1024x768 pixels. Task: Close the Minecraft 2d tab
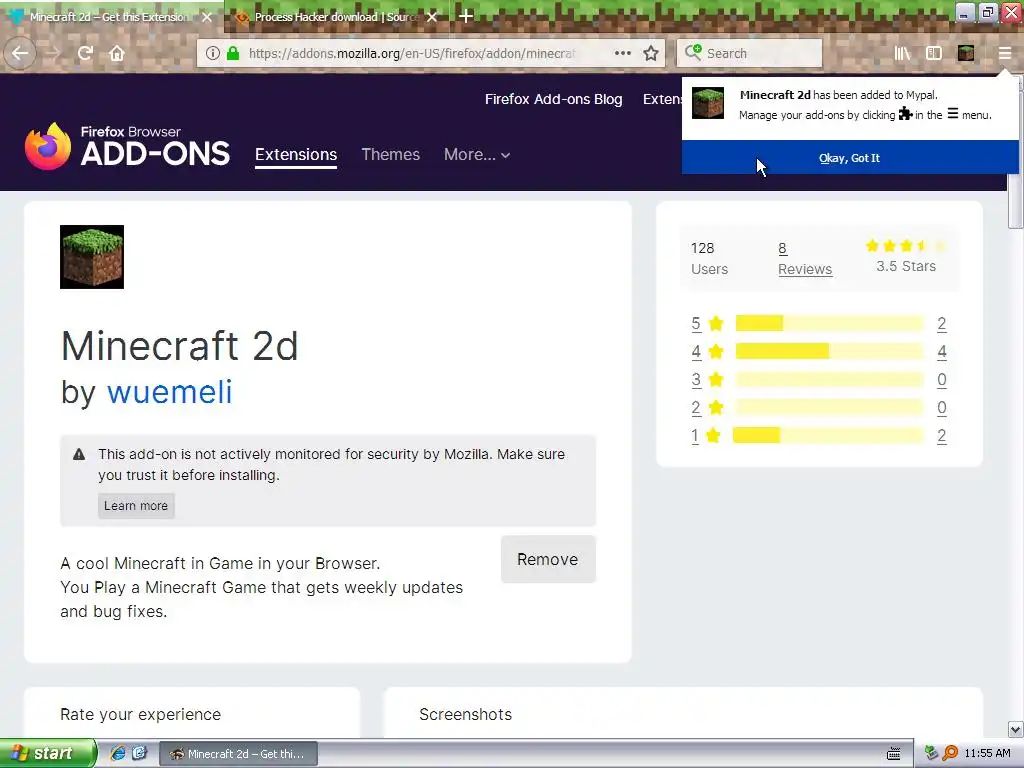[x=207, y=17]
